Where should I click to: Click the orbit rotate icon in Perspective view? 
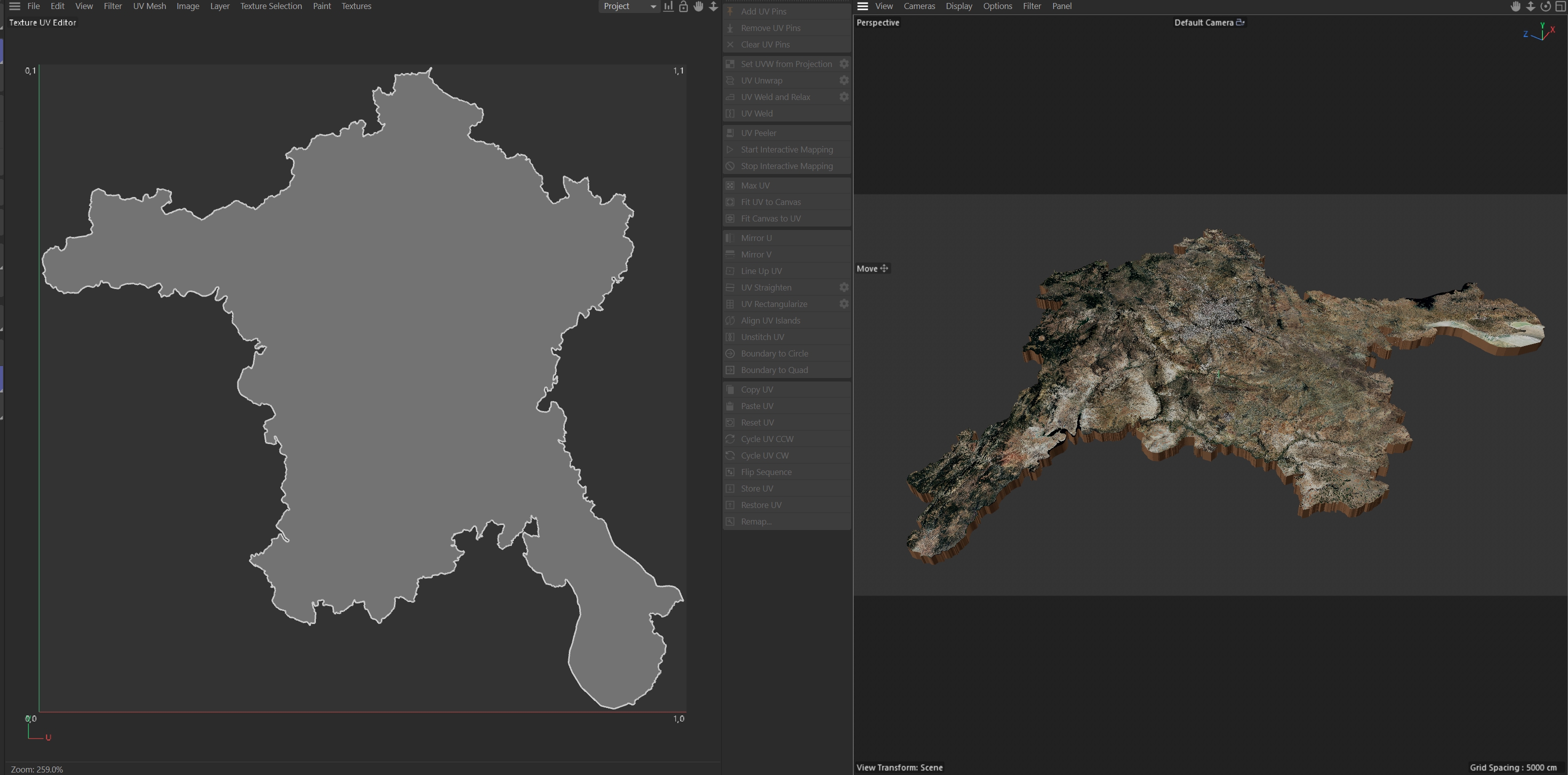point(1545,6)
